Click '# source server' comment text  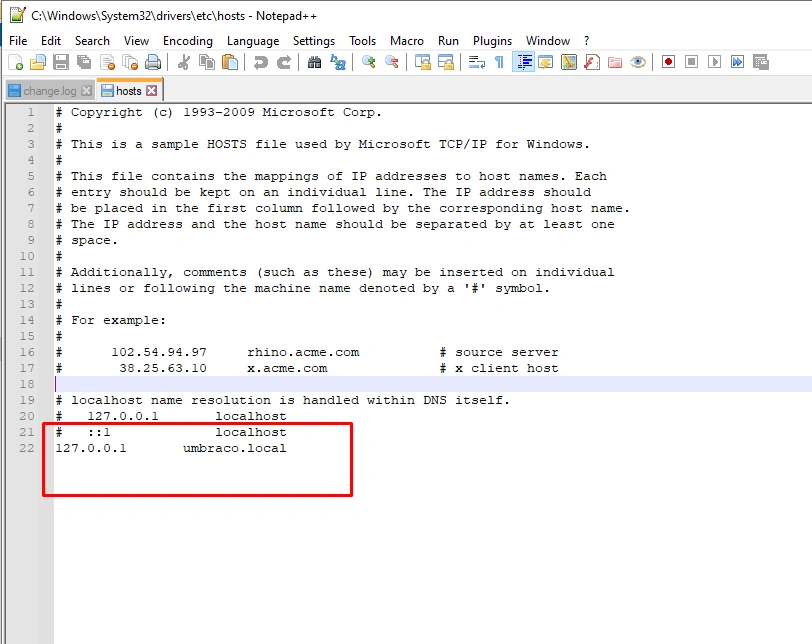click(499, 352)
